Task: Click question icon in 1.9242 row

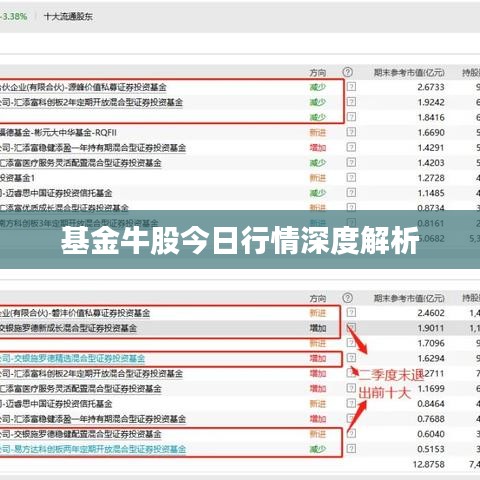Action: [x=351, y=102]
